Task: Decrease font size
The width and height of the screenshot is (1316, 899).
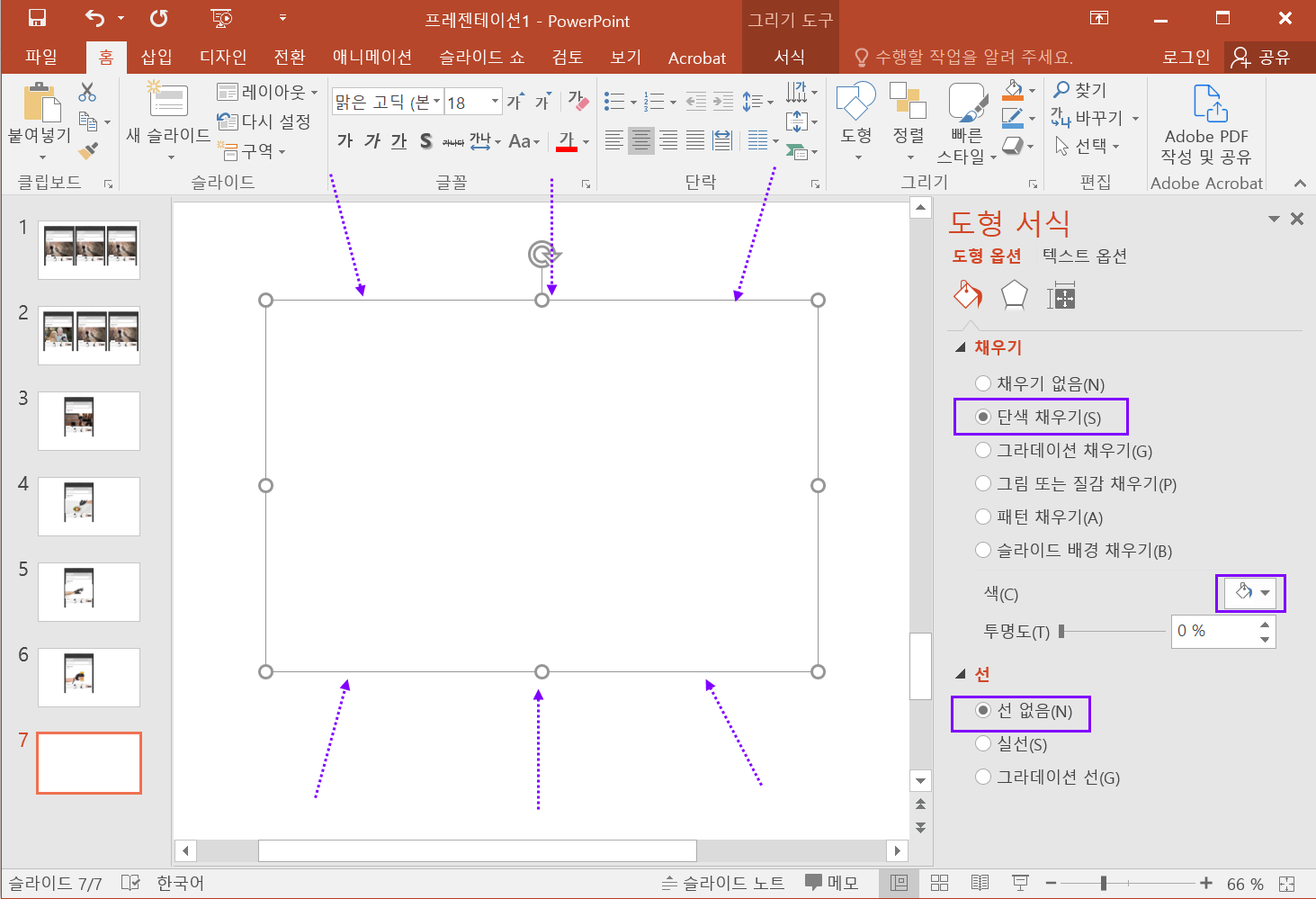Action: tap(542, 102)
